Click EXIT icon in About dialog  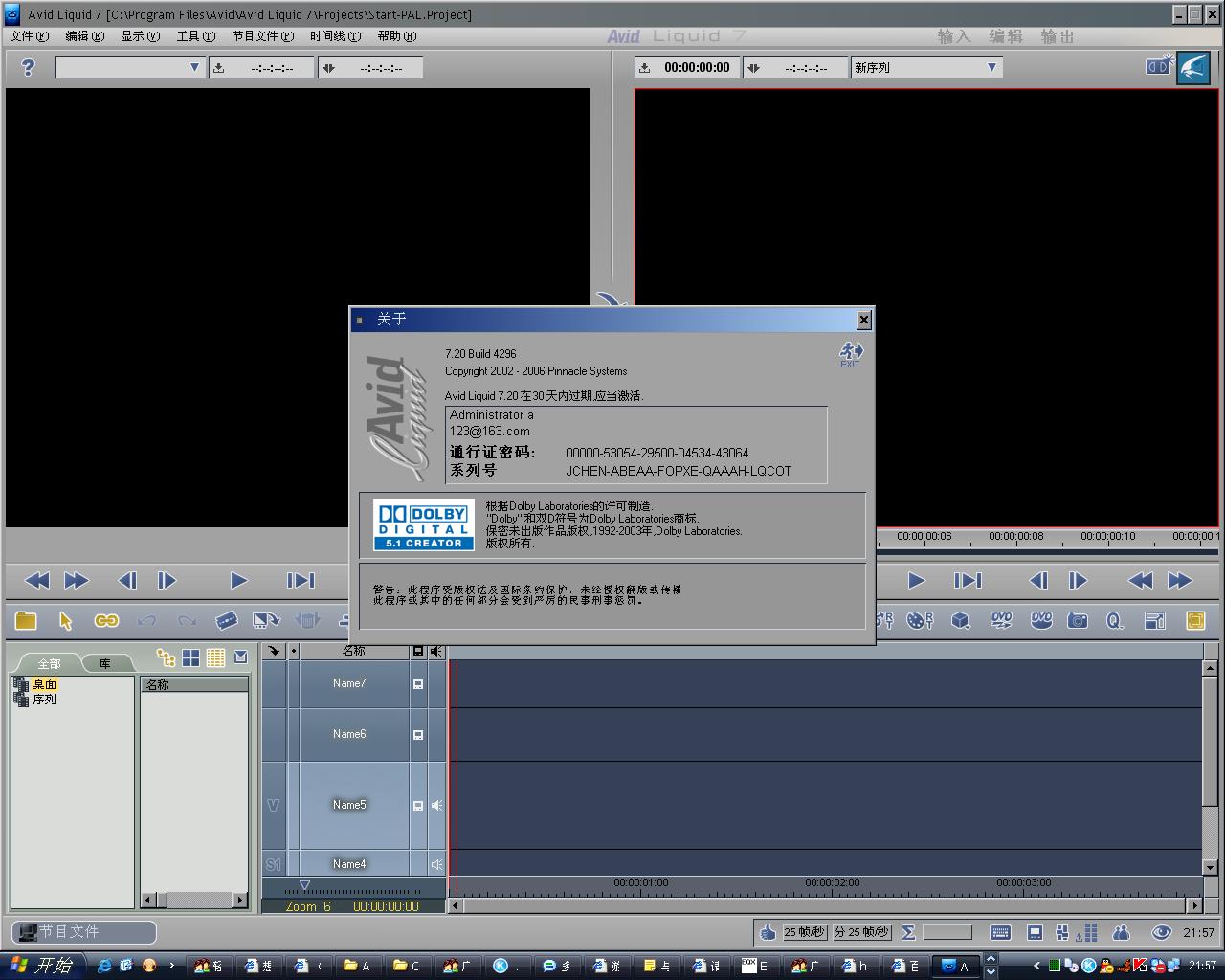pos(851,354)
